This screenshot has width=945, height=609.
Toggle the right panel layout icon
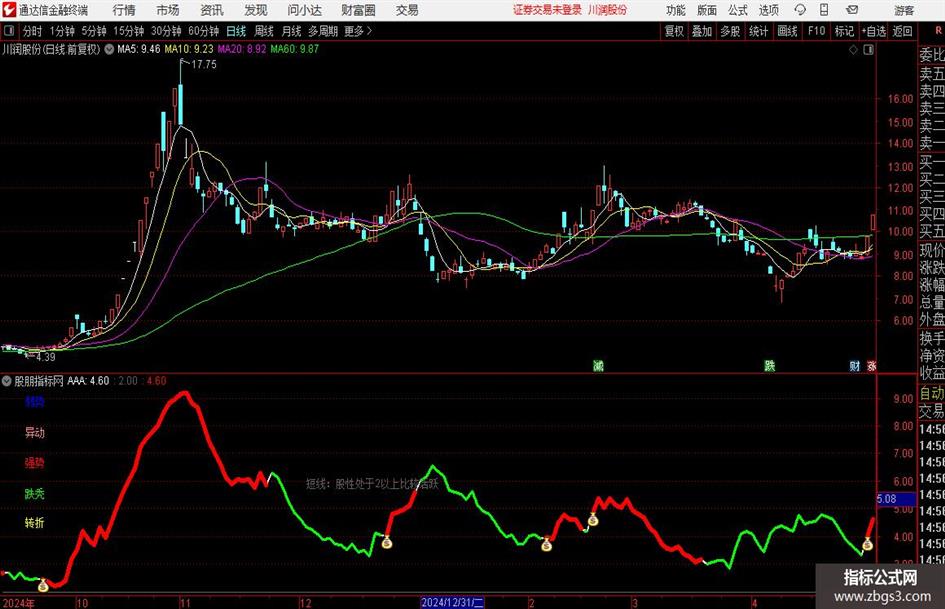click(868, 50)
